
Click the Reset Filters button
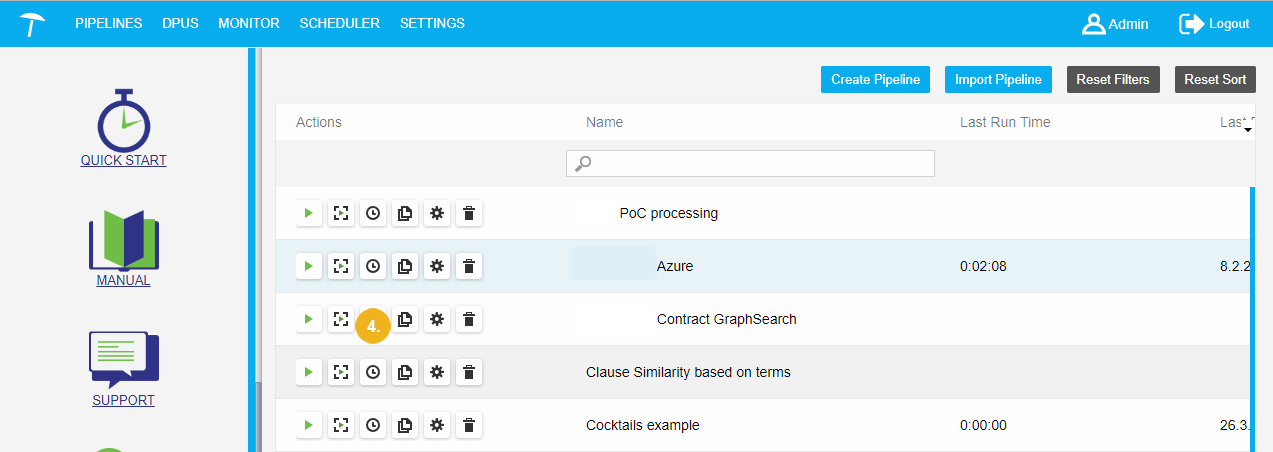[1113, 80]
